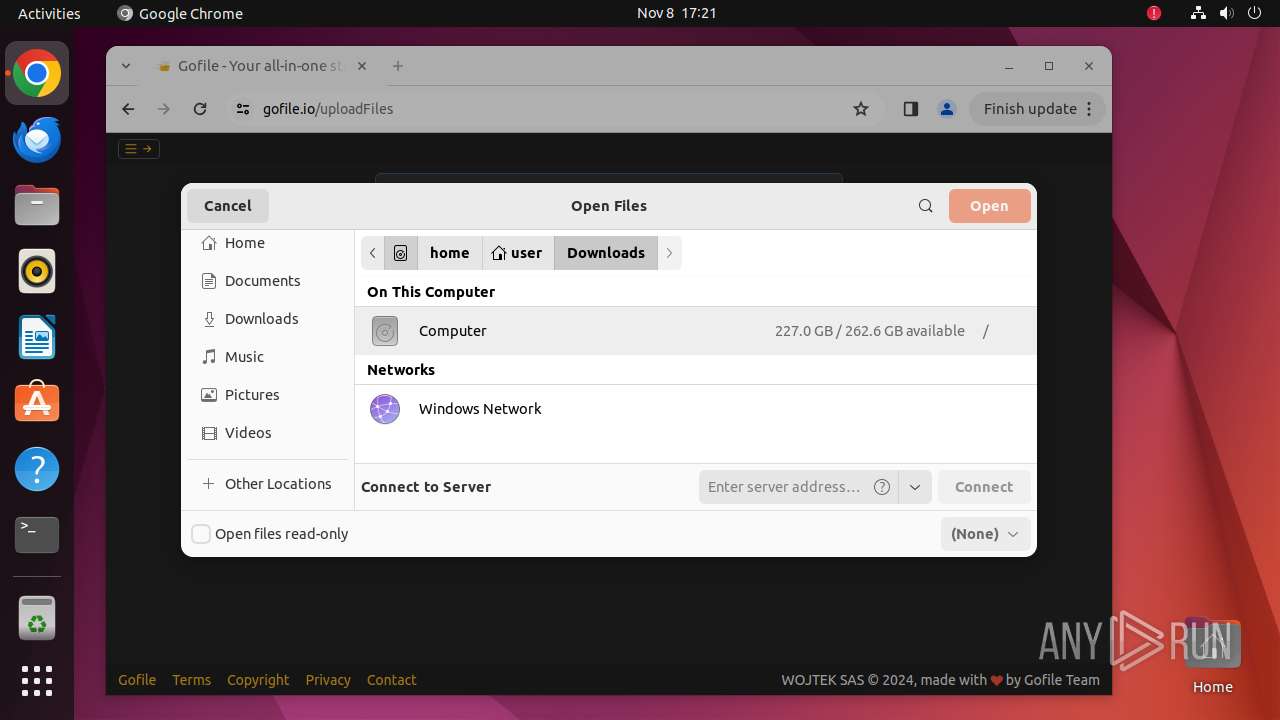Open the Copyright footer link
The width and height of the screenshot is (1280, 720).
[x=258, y=680]
